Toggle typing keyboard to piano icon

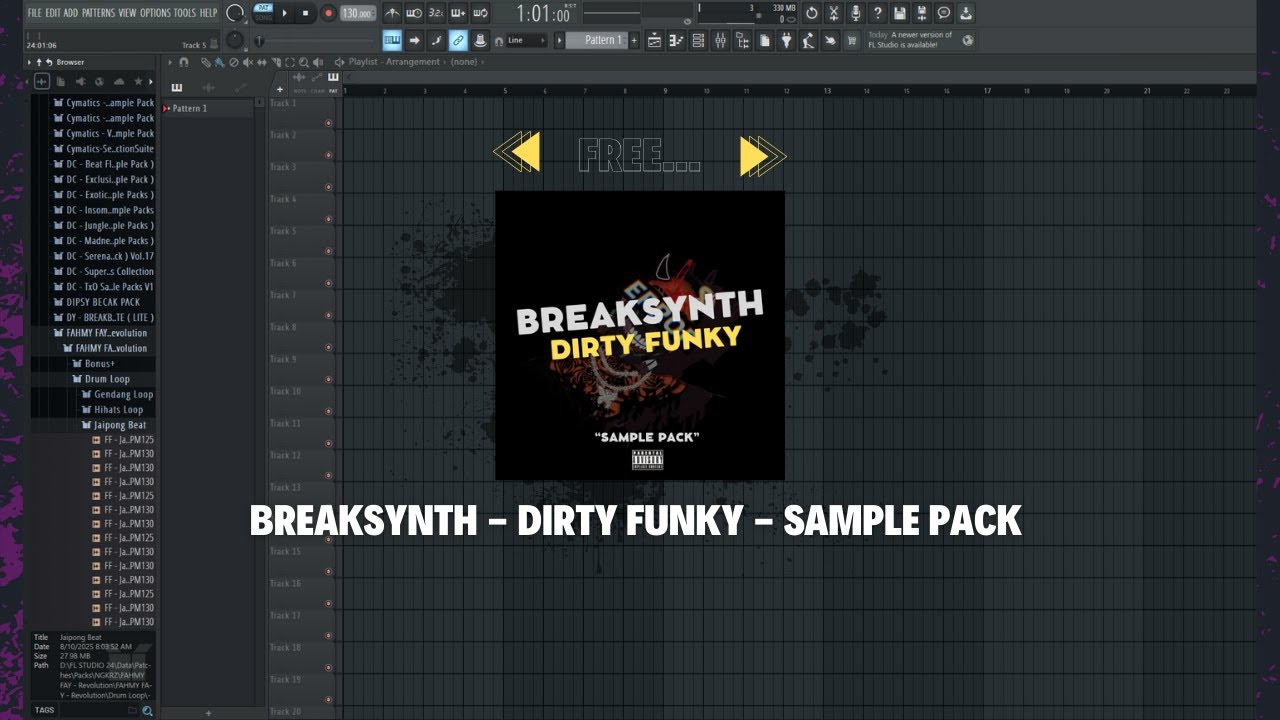coord(392,40)
